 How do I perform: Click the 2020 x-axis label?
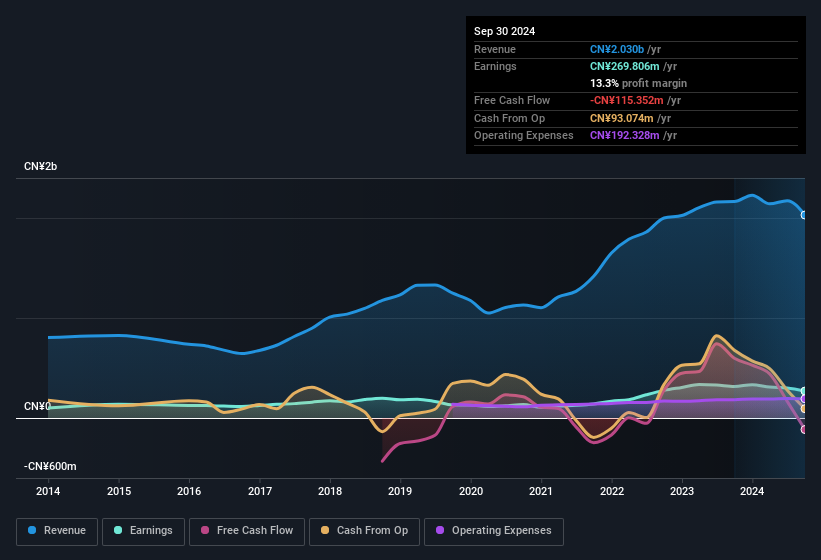click(x=471, y=491)
